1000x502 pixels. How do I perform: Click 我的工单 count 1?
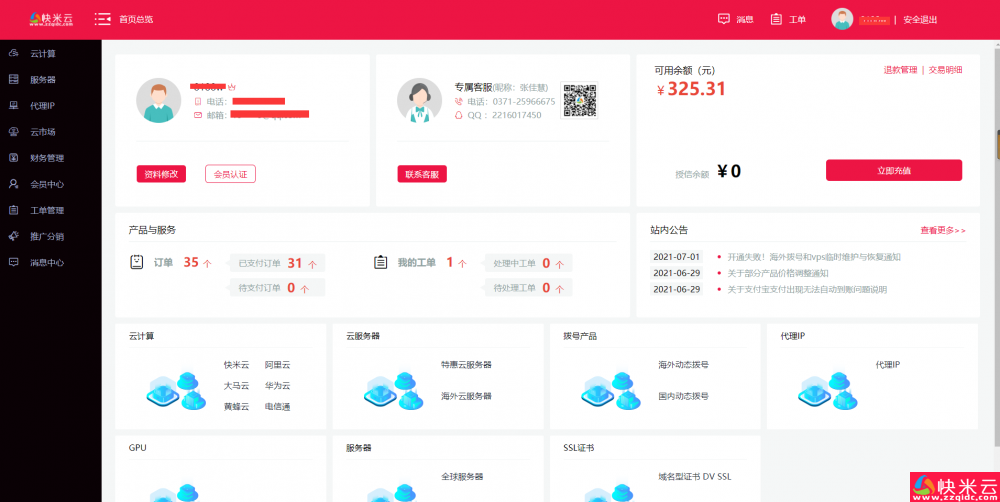click(x=450, y=262)
